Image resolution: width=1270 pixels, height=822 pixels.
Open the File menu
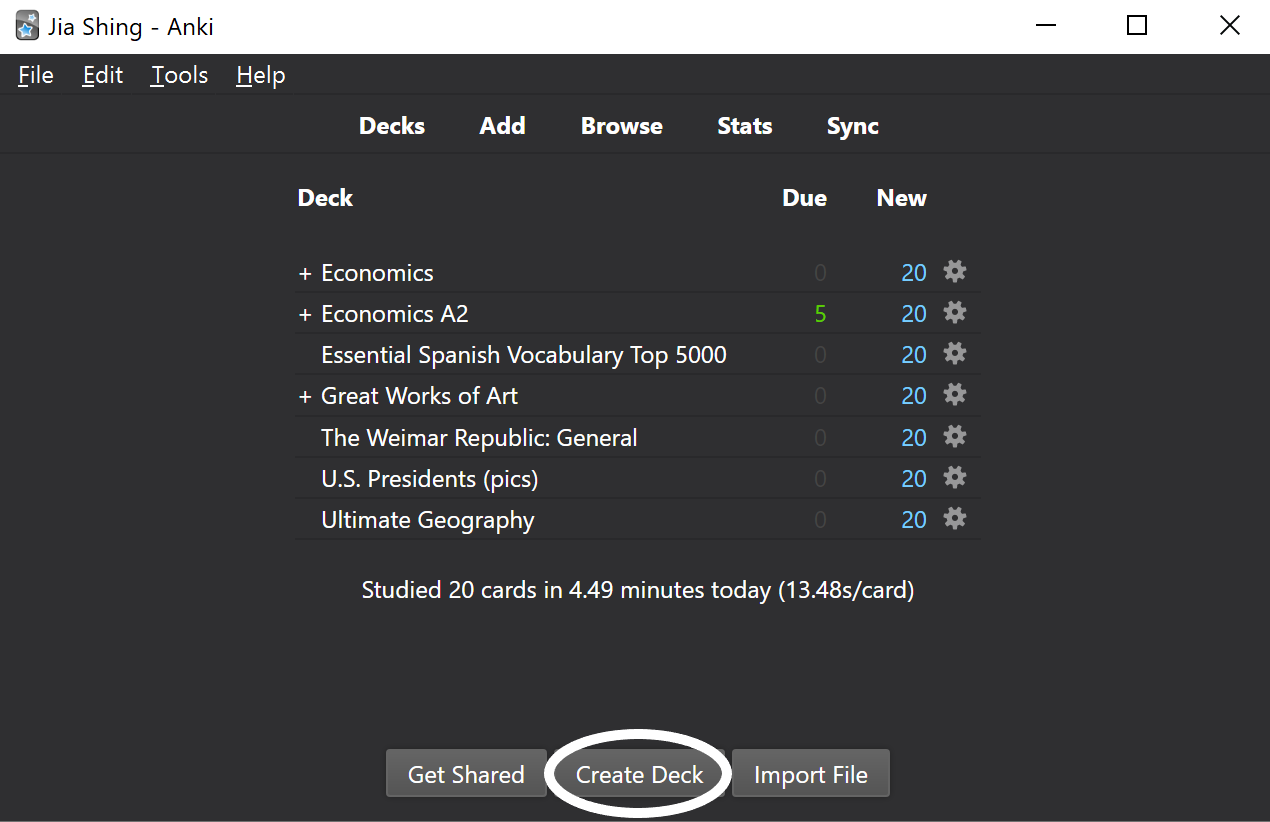(36, 75)
